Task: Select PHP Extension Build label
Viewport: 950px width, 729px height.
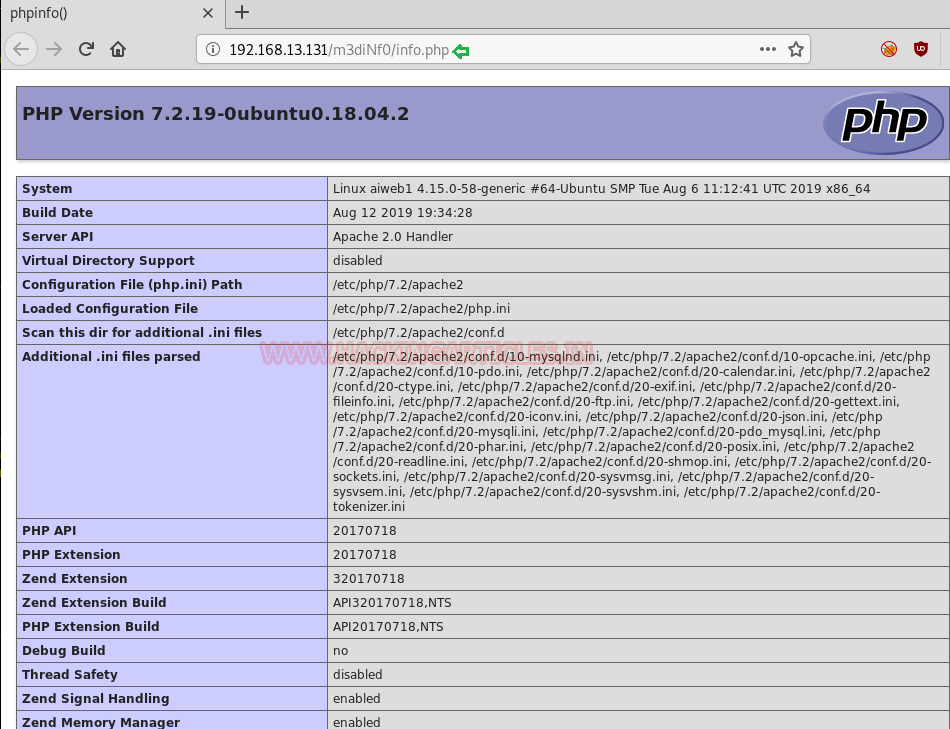Action: point(90,626)
